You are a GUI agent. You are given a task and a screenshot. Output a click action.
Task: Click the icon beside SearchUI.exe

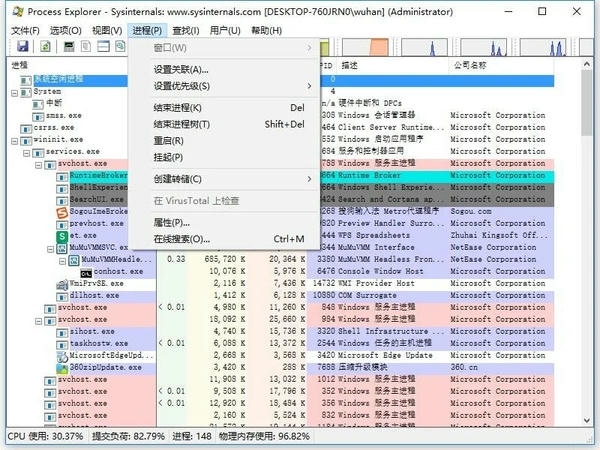pos(62,200)
